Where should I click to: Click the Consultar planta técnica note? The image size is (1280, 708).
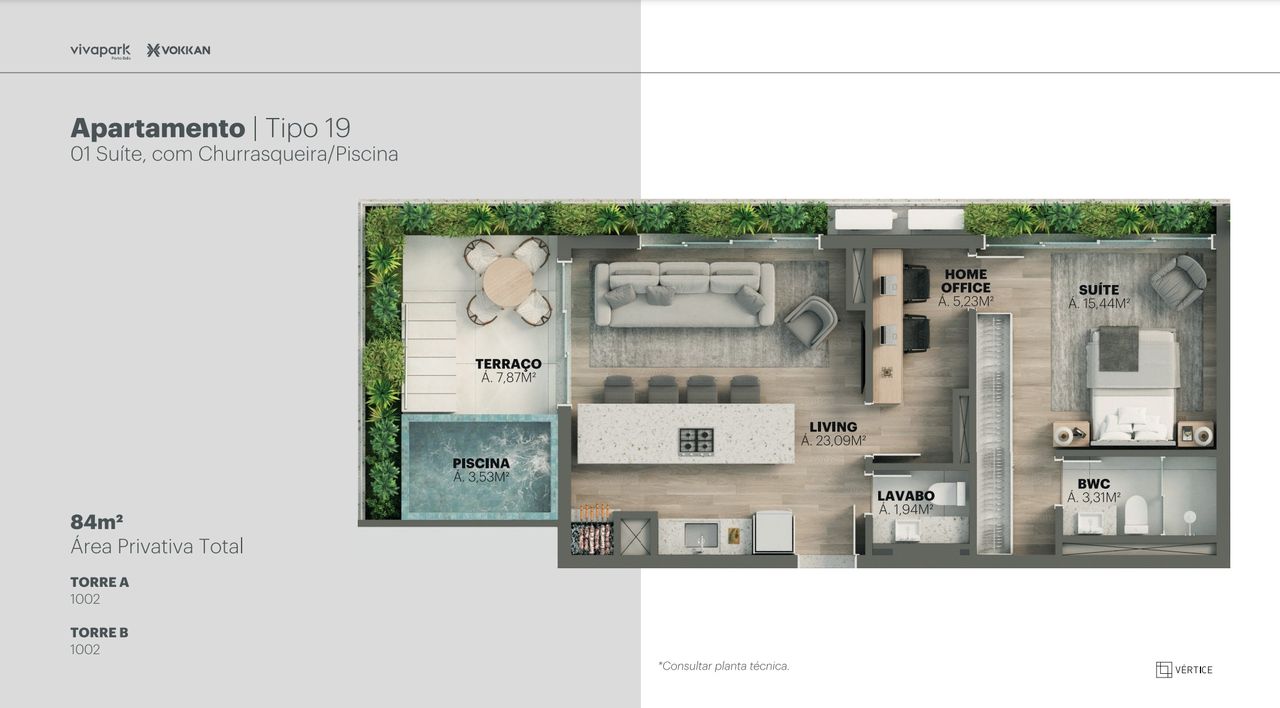(724, 666)
